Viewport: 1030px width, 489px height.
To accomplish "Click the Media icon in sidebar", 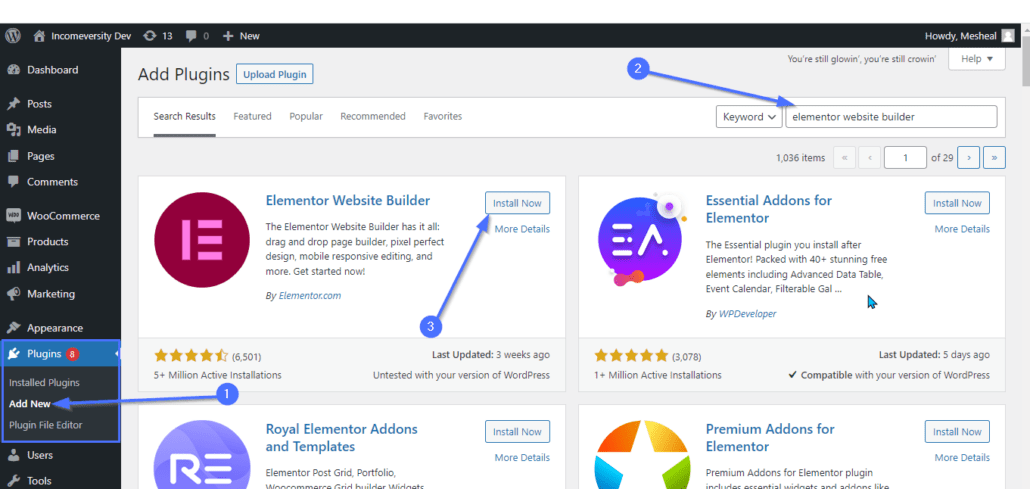I will click(x=13, y=129).
